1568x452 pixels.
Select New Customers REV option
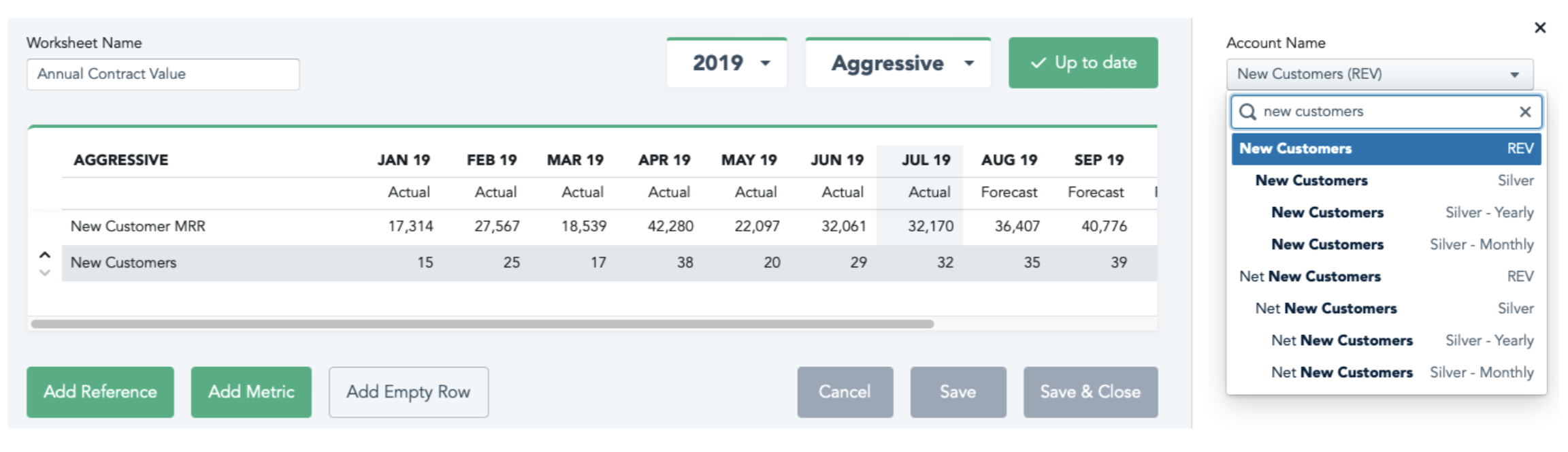coord(1386,149)
